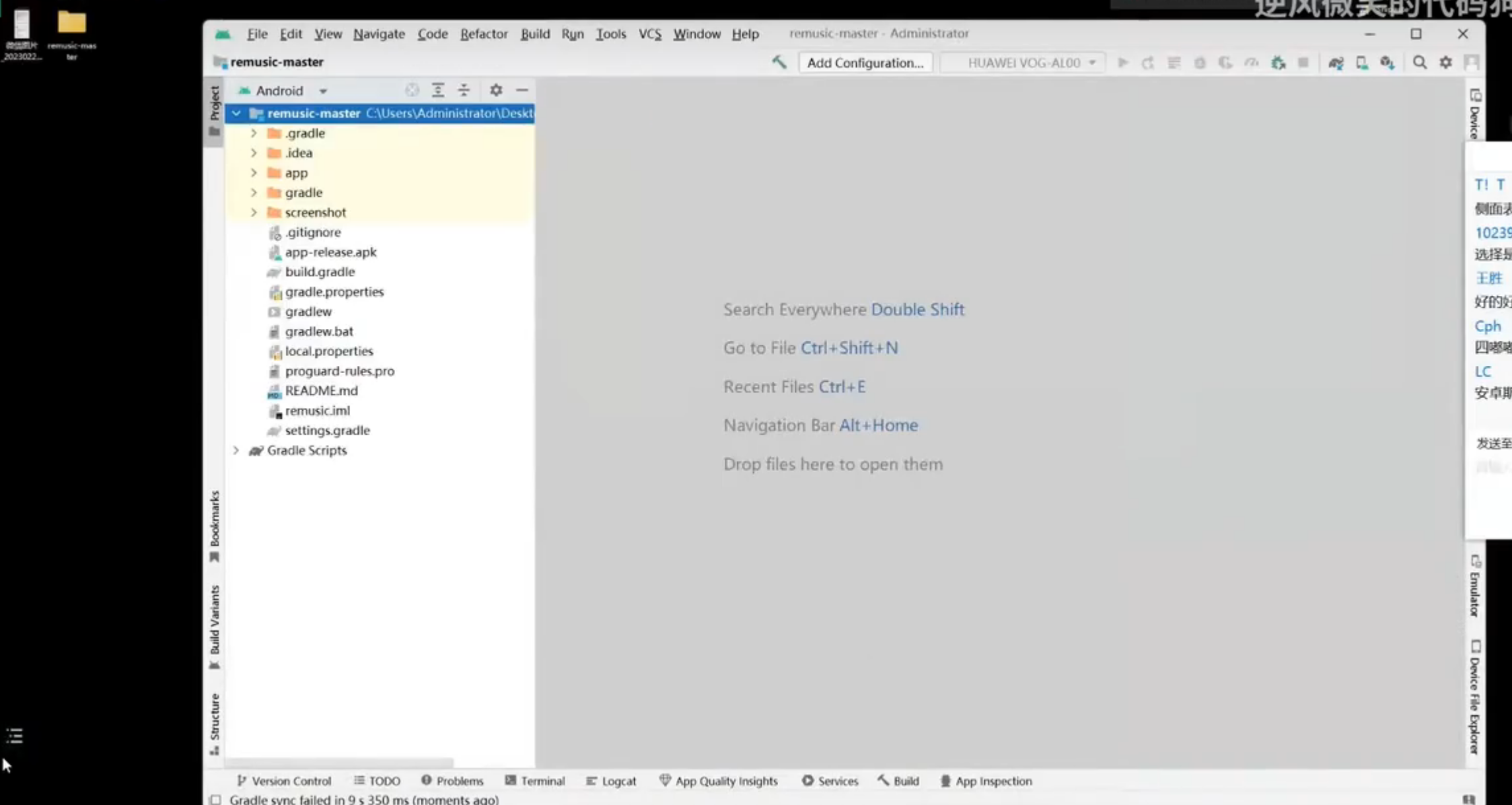The image size is (1512, 805).
Task: Click Collapse All icon in Project panel
Action: [x=464, y=90]
